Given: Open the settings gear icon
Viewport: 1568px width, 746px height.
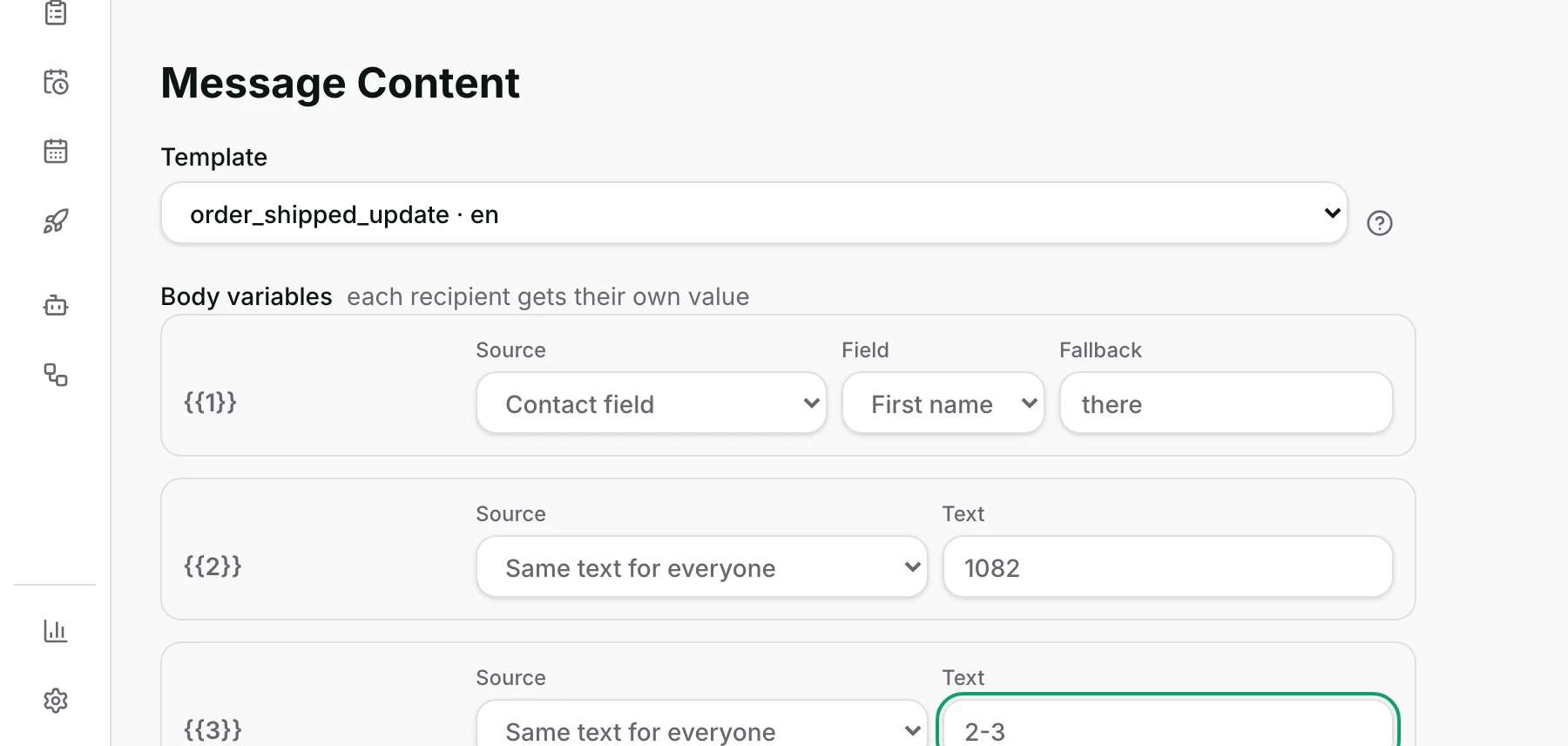Looking at the screenshot, I should pyautogui.click(x=56, y=700).
